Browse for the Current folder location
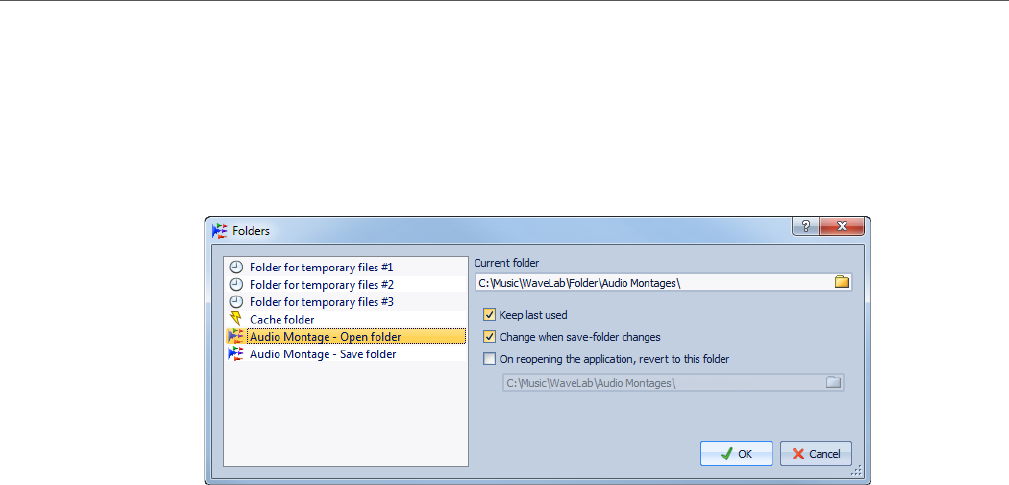Image resolution: width=1009 pixels, height=485 pixels. pos(842,283)
